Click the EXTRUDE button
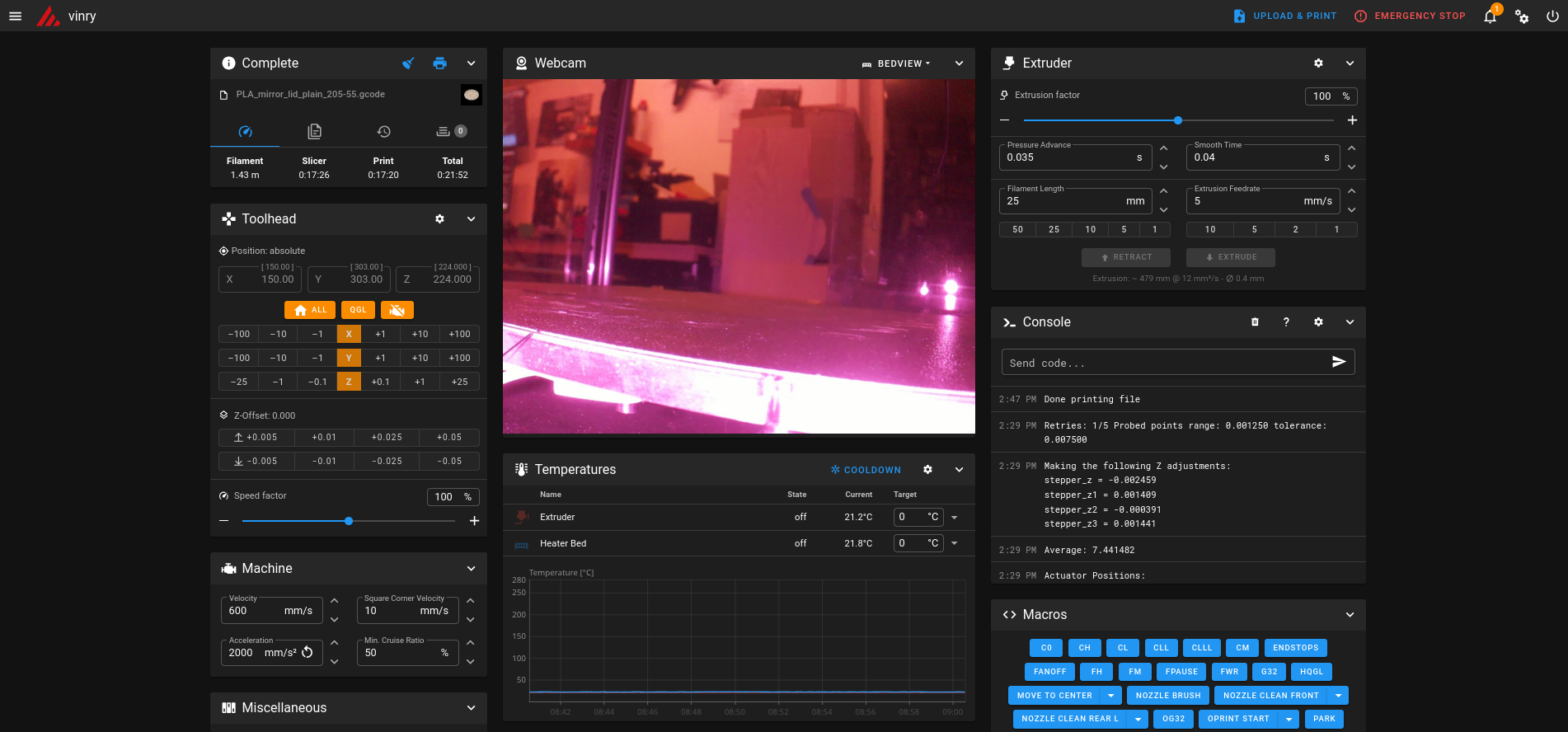 point(1231,257)
